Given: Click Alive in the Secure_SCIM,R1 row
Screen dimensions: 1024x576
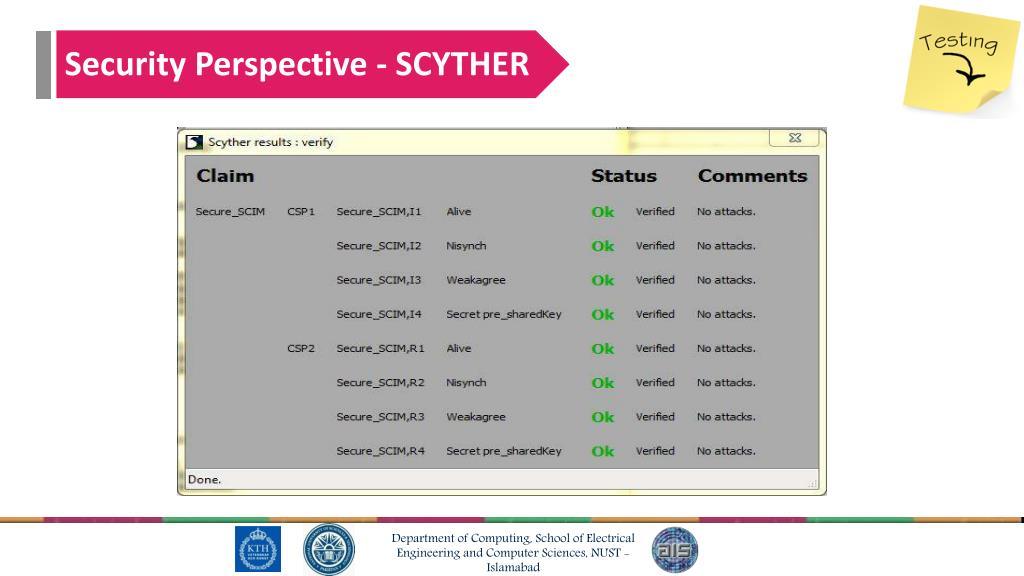Looking at the screenshot, I should [458, 348].
